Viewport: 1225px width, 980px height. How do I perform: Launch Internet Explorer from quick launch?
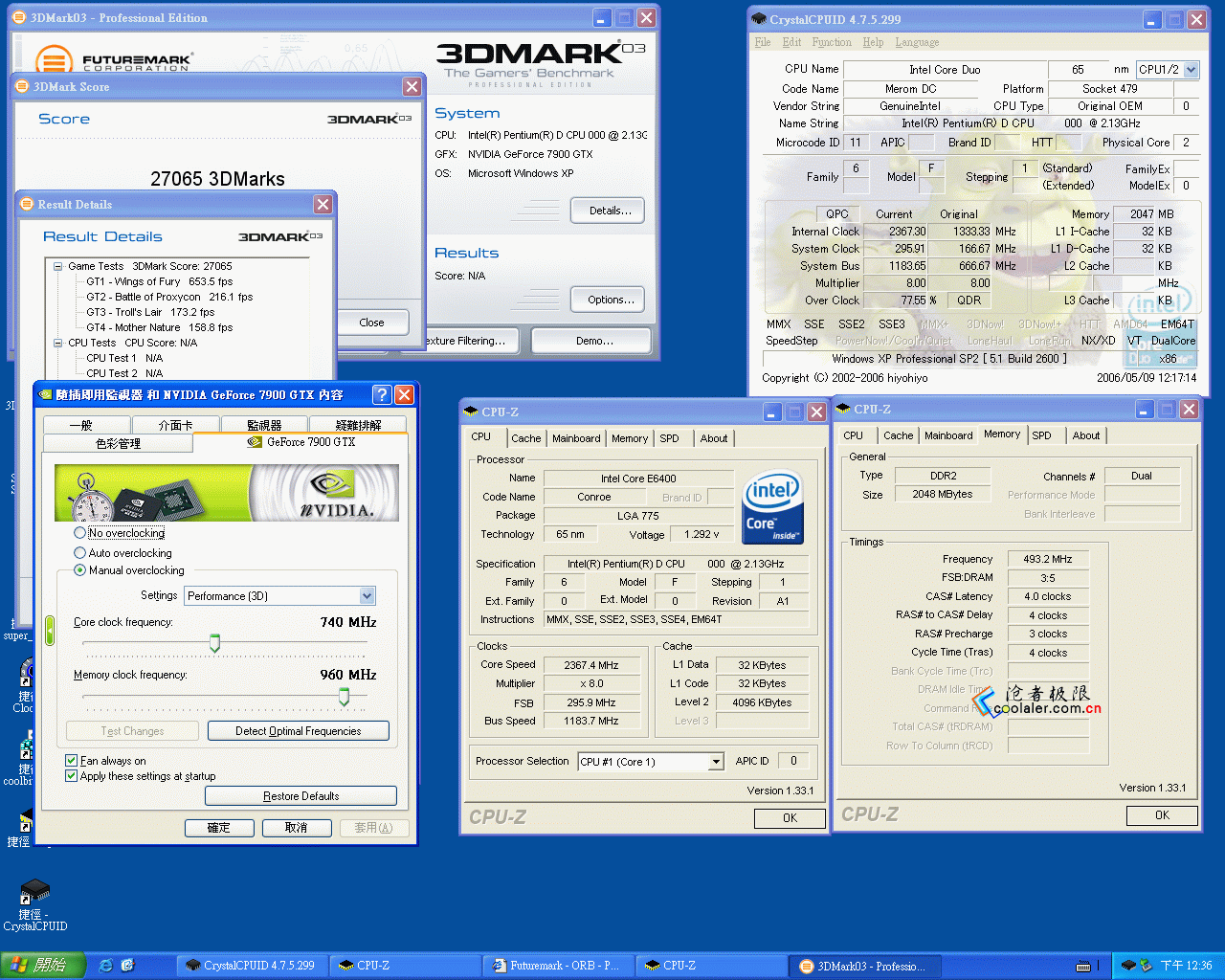[106, 966]
